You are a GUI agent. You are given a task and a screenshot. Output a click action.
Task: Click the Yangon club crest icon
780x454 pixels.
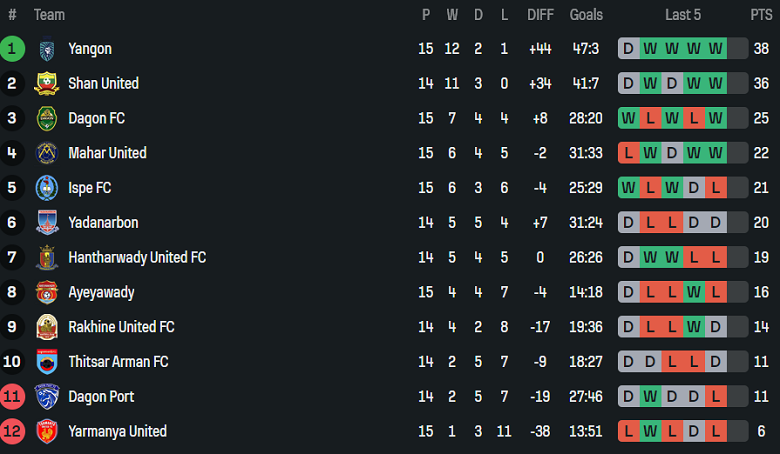tap(47, 49)
